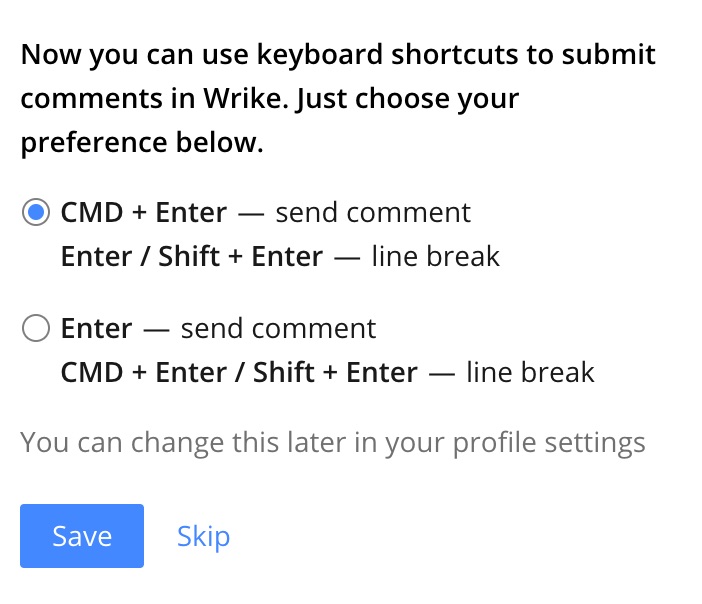This screenshot has width=702, height=604.
Task: Click "send comment" text in the second option
Action: point(278,328)
